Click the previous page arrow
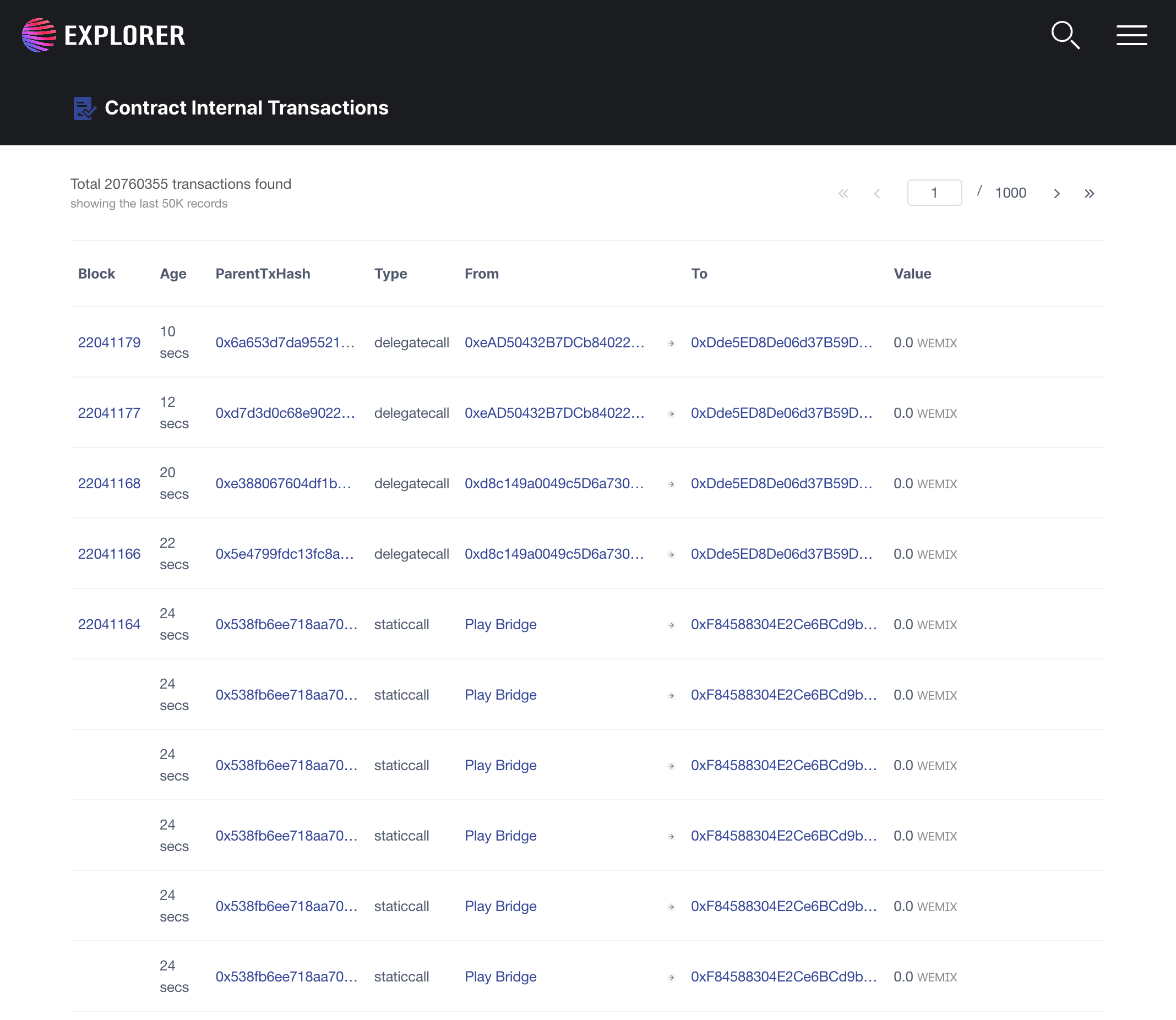This screenshot has width=1176, height=1020. tap(876, 194)
